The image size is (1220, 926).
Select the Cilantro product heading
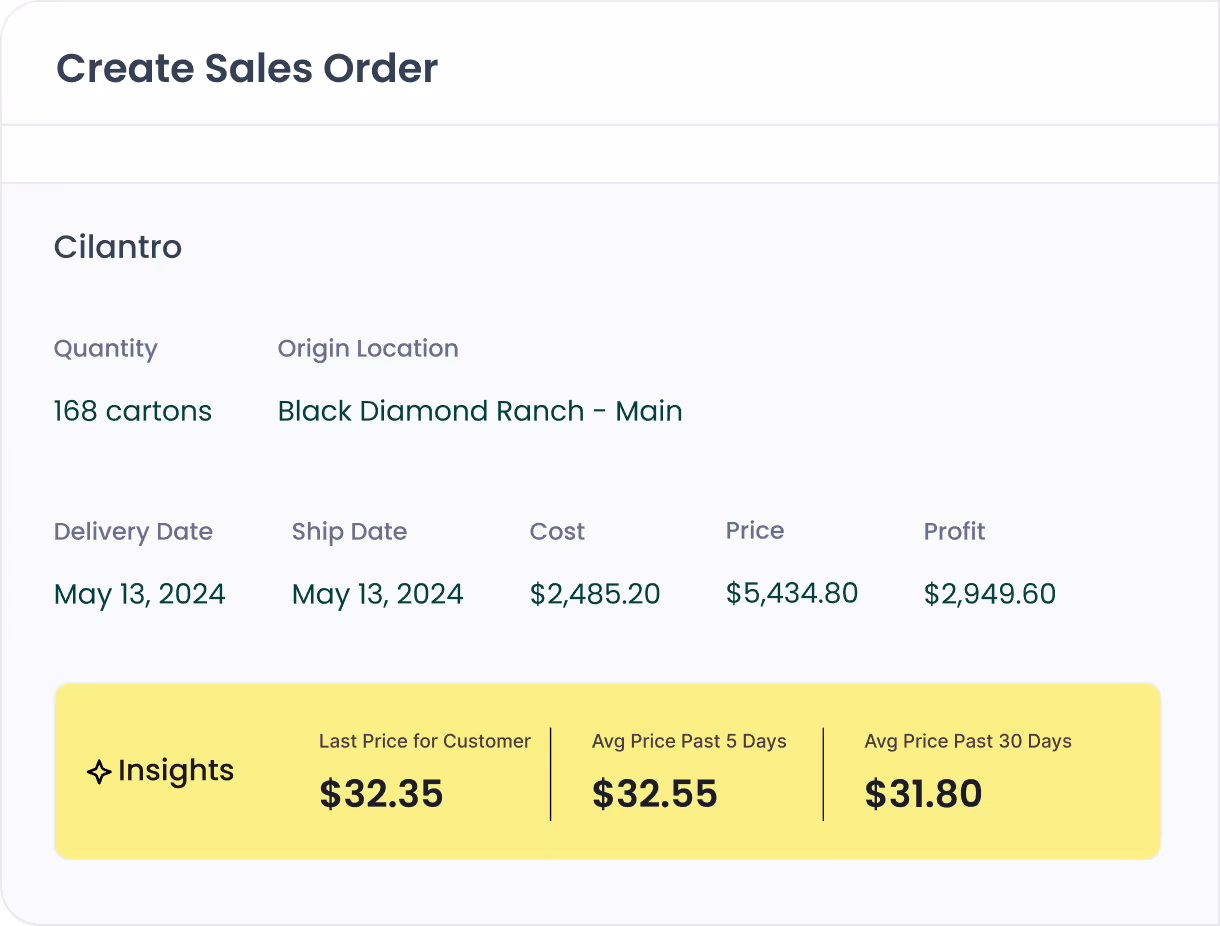pos(117,247)
